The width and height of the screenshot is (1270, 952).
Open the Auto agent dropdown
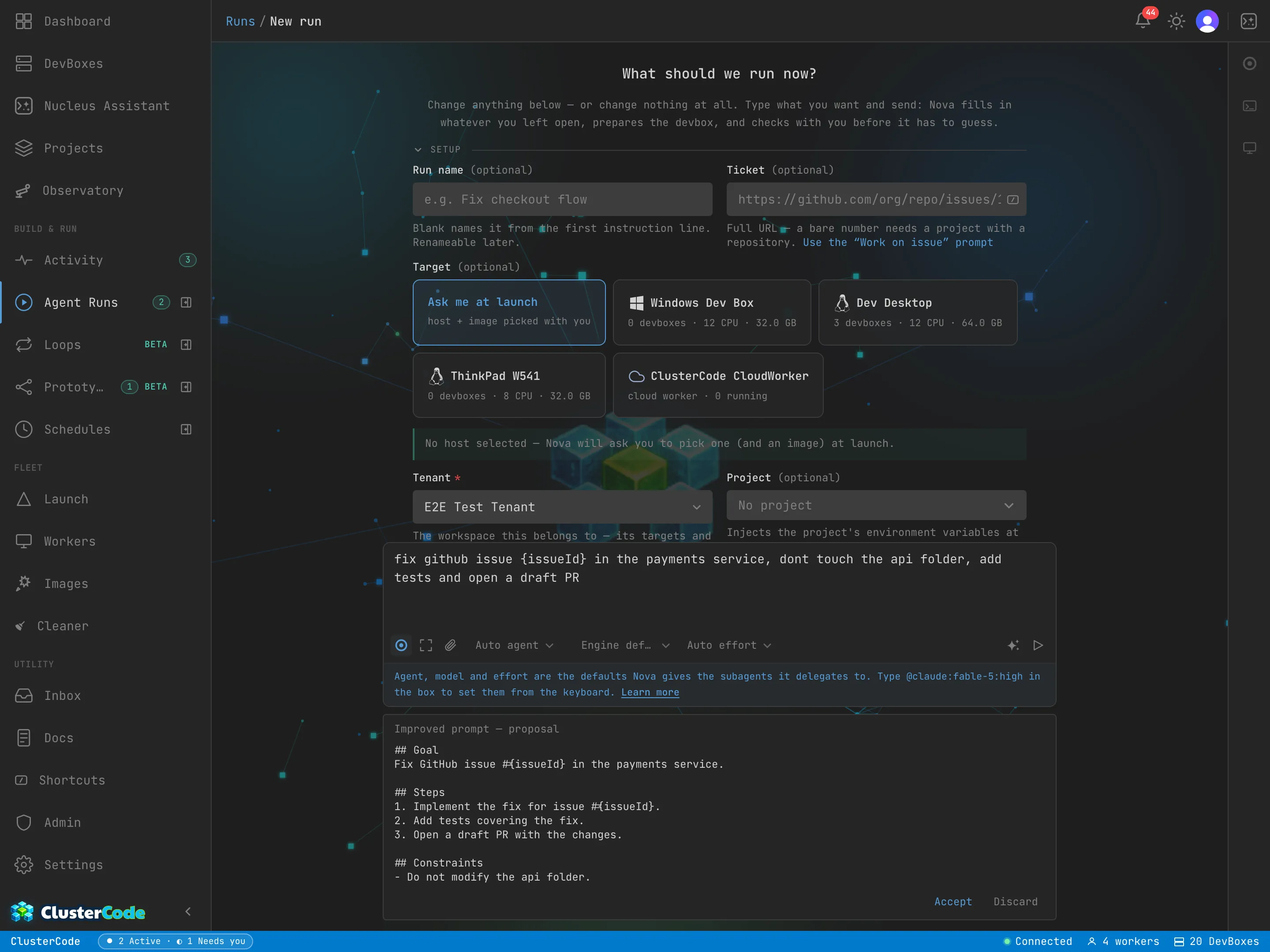(515, 645)
